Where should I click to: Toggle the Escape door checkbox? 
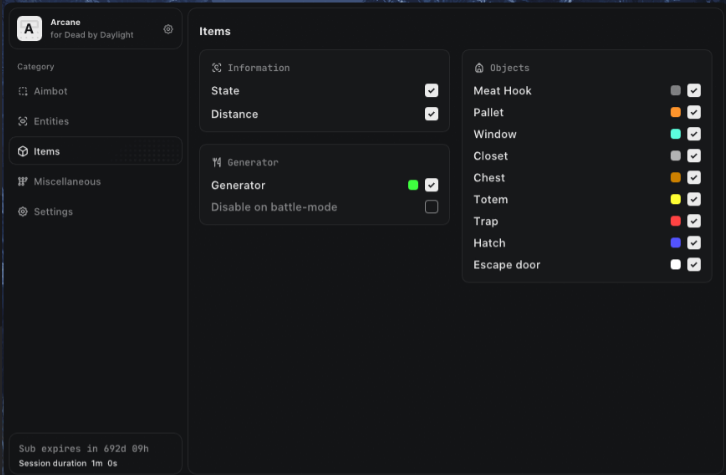tap(694, 265)
